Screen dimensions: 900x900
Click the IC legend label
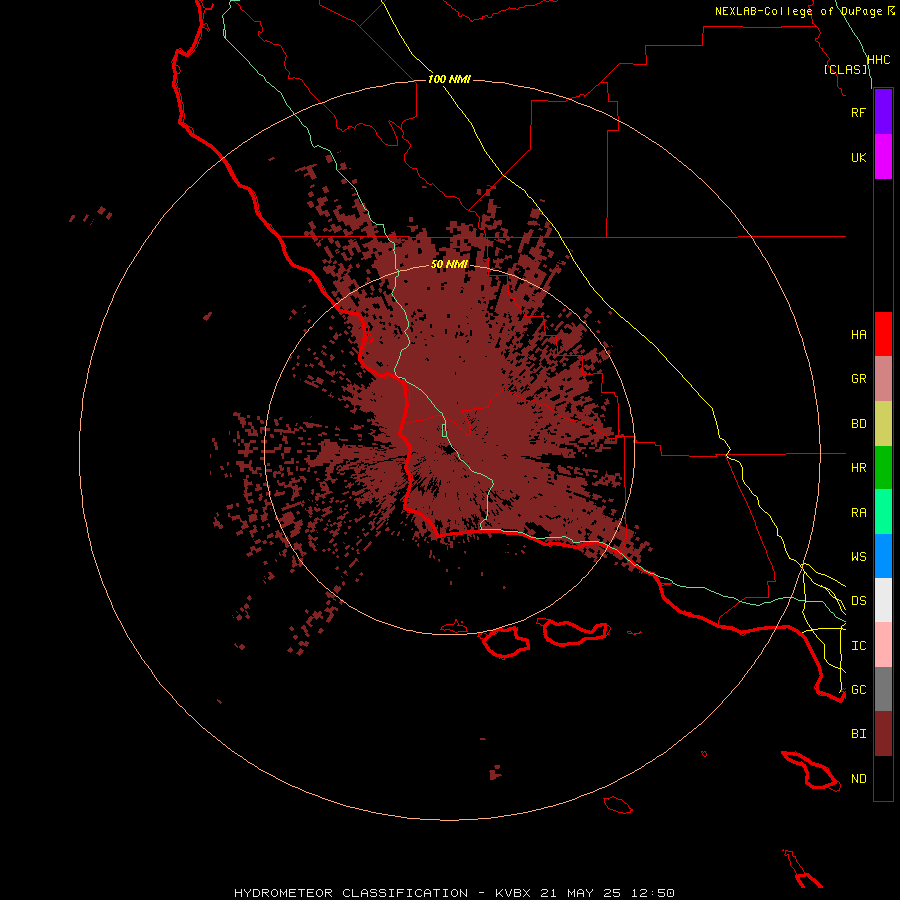tap(858, 646)
